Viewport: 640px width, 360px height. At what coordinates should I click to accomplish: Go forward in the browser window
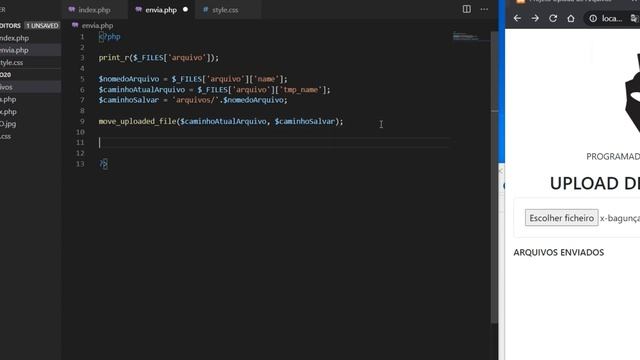tap(535, 18)
